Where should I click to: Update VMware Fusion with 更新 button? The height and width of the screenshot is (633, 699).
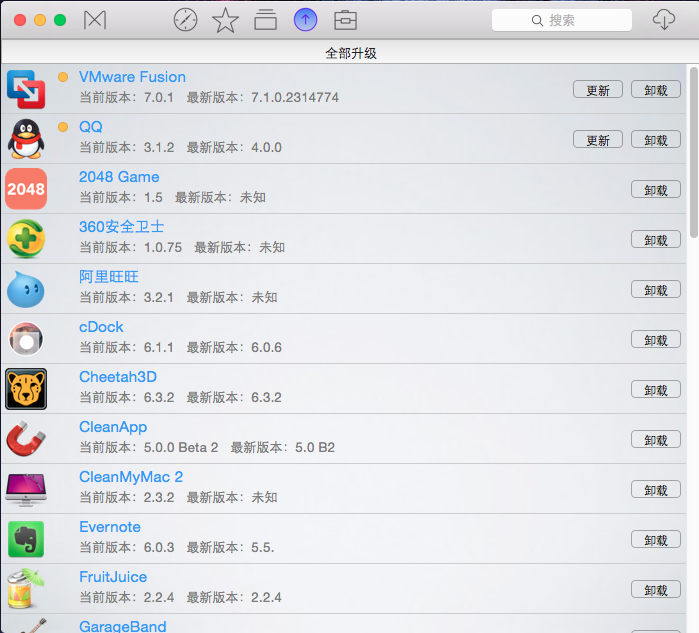point(598,90)
